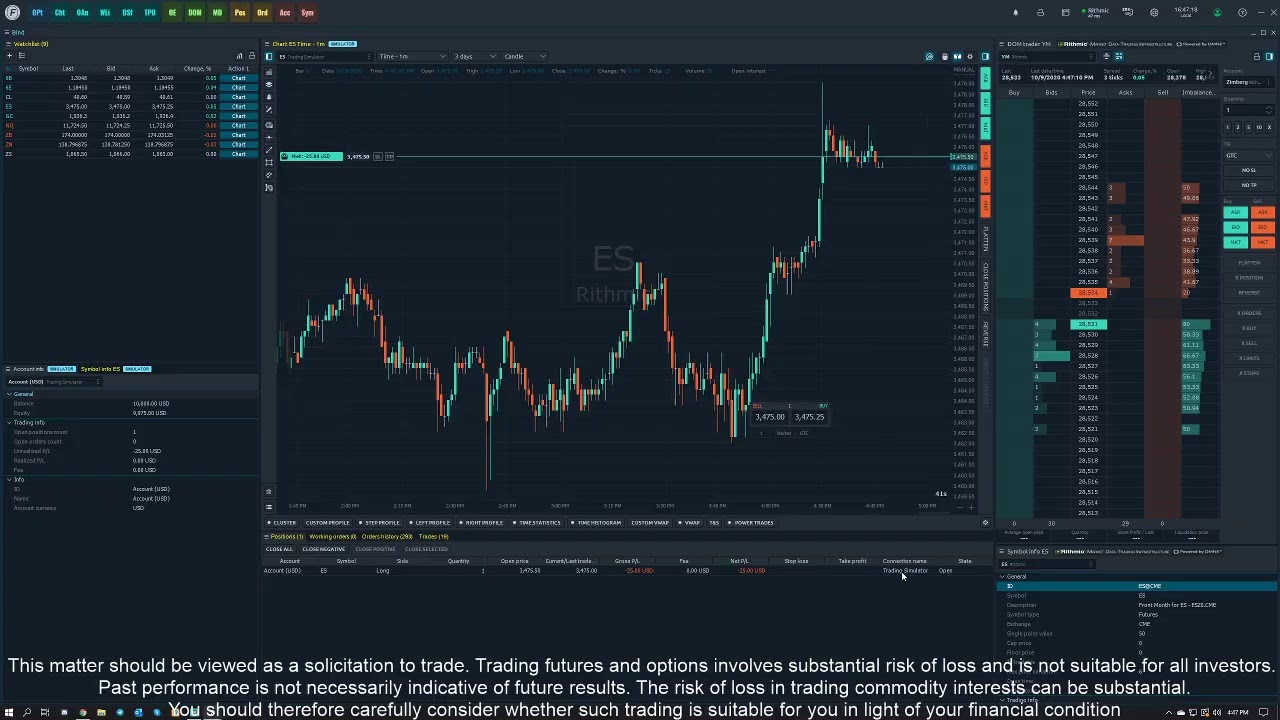Switch to the Trades (19) tab
The width and height of the screenshot is (1280, 720).
pos(432,537)
